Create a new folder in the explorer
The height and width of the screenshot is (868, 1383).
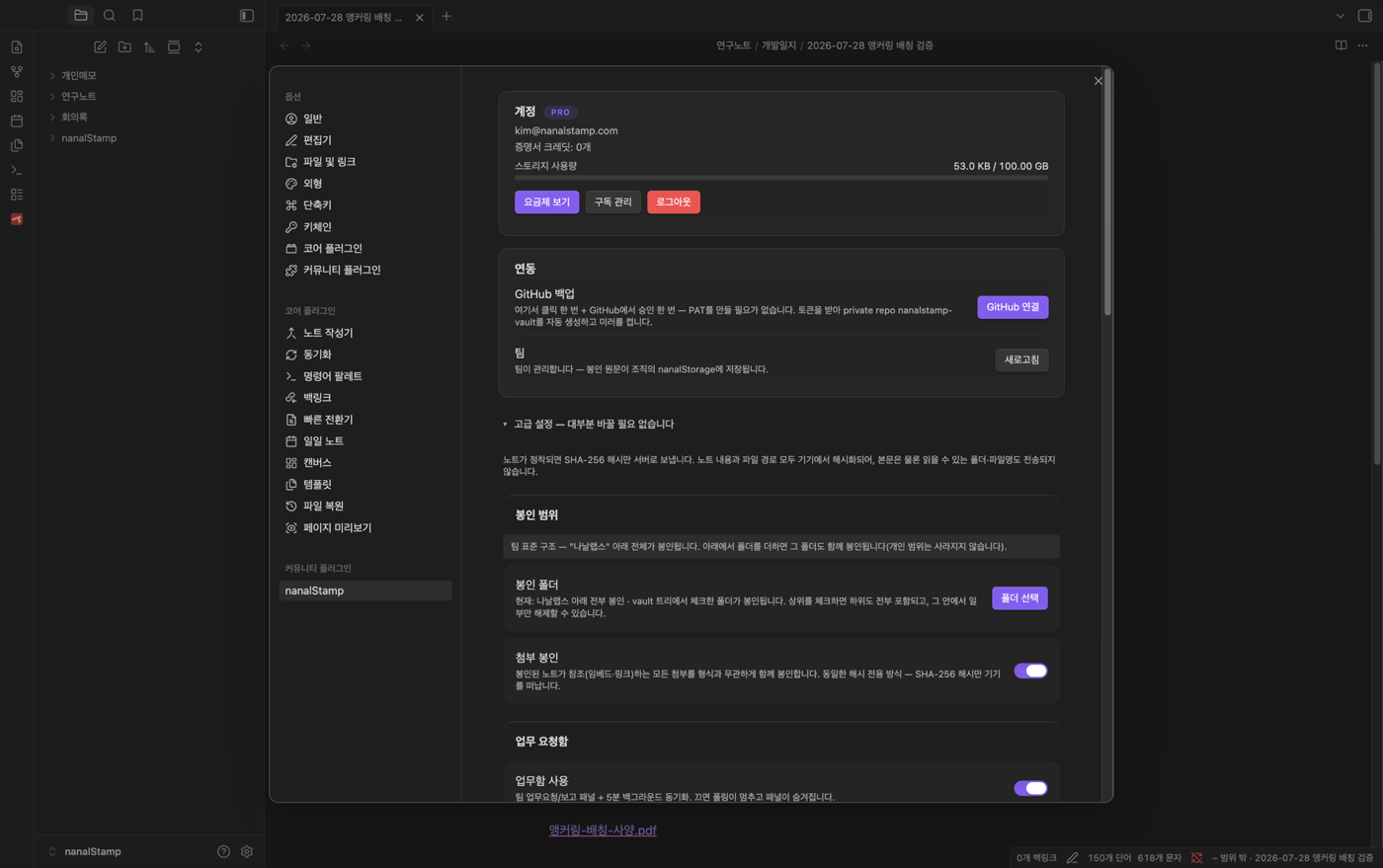[124, 47]
